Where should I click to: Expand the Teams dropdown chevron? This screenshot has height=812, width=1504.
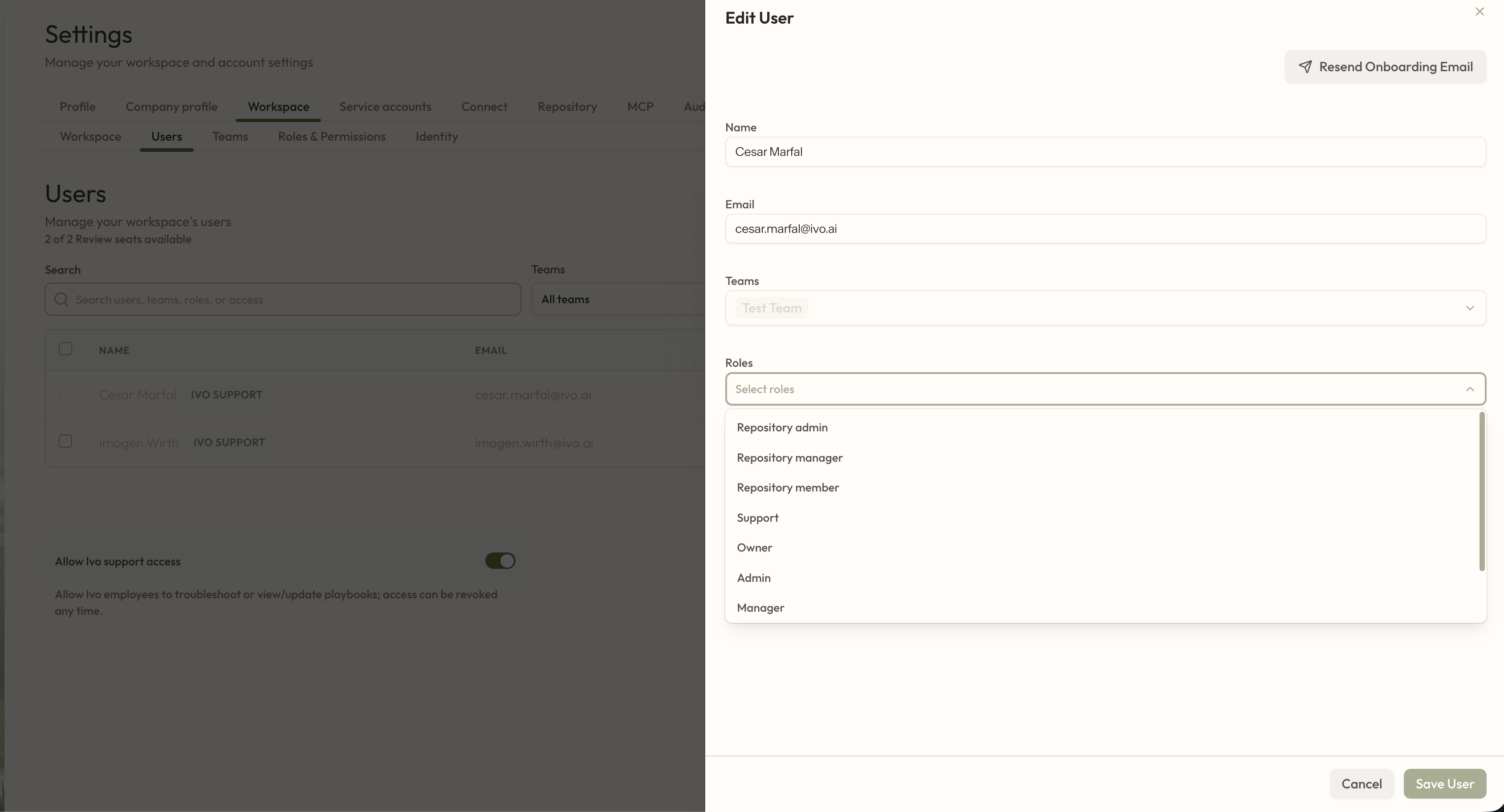(x=1470, y=308)
